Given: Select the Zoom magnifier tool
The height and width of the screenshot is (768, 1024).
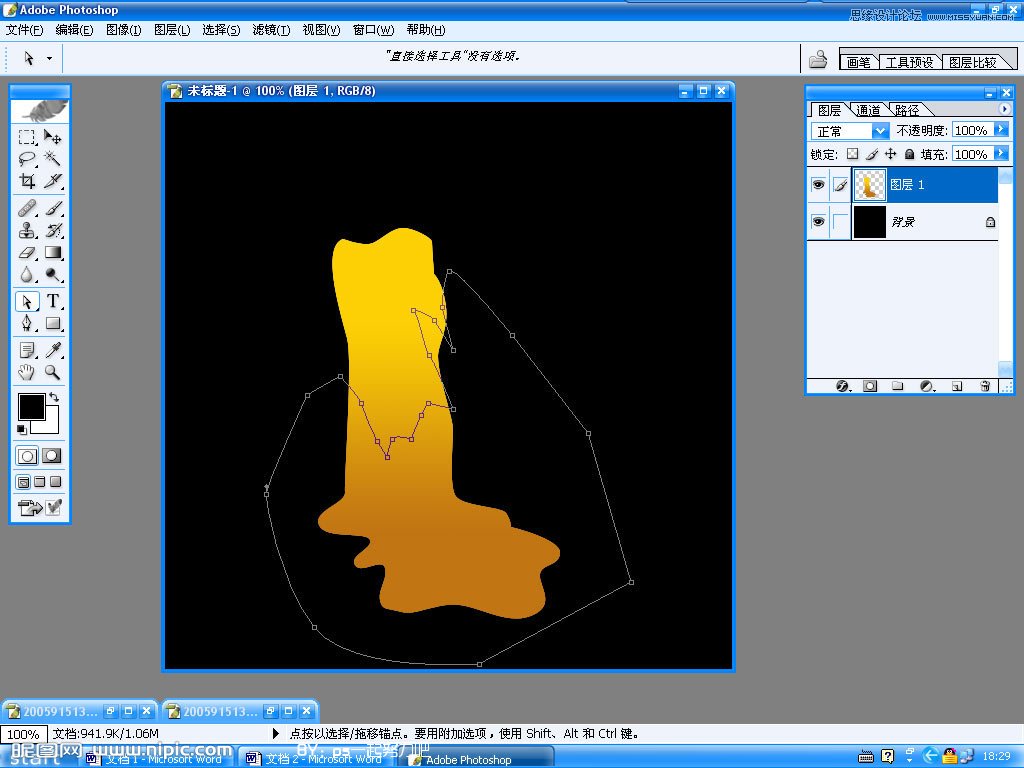Looking at the screenshot, I should pyautogui.click(x=53, y=372).
